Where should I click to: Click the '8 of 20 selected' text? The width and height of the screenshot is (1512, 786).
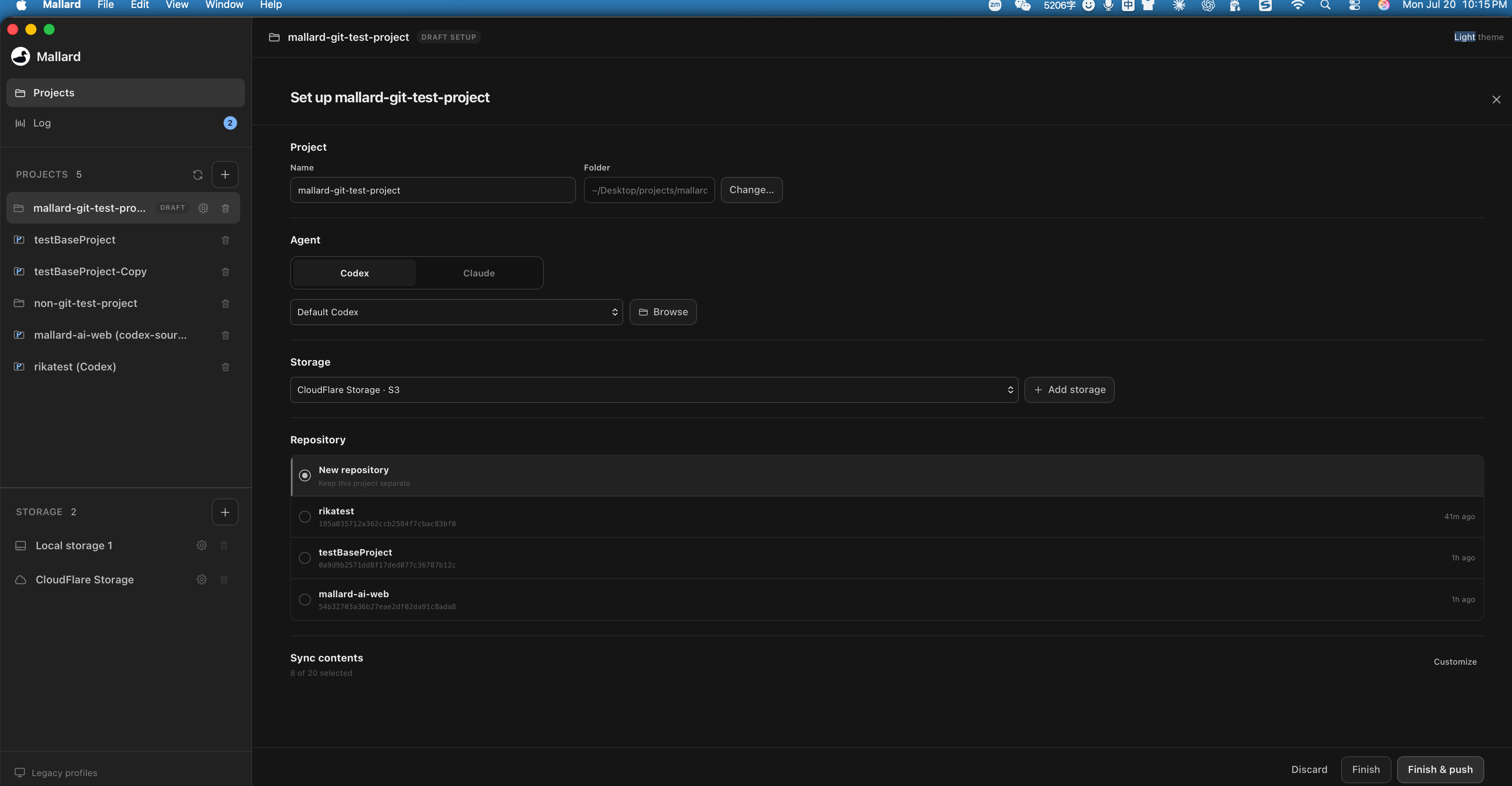(321, 673)
